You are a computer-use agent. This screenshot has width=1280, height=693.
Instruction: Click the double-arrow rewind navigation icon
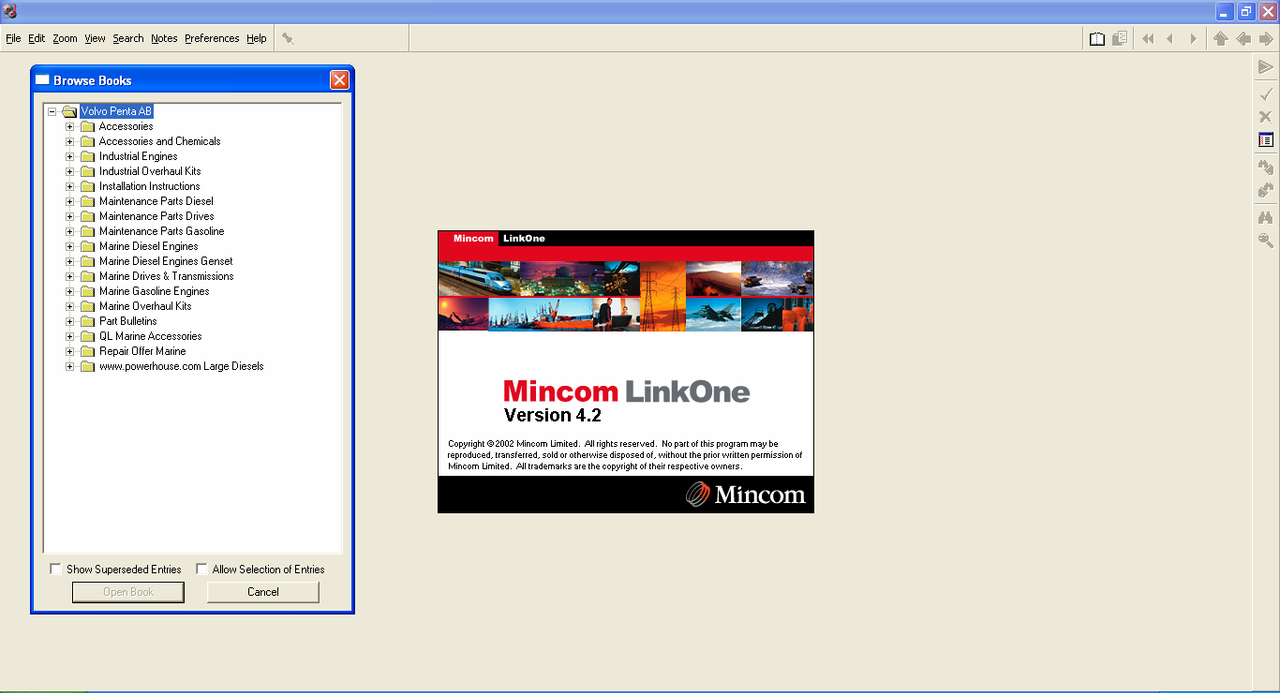1147,39
